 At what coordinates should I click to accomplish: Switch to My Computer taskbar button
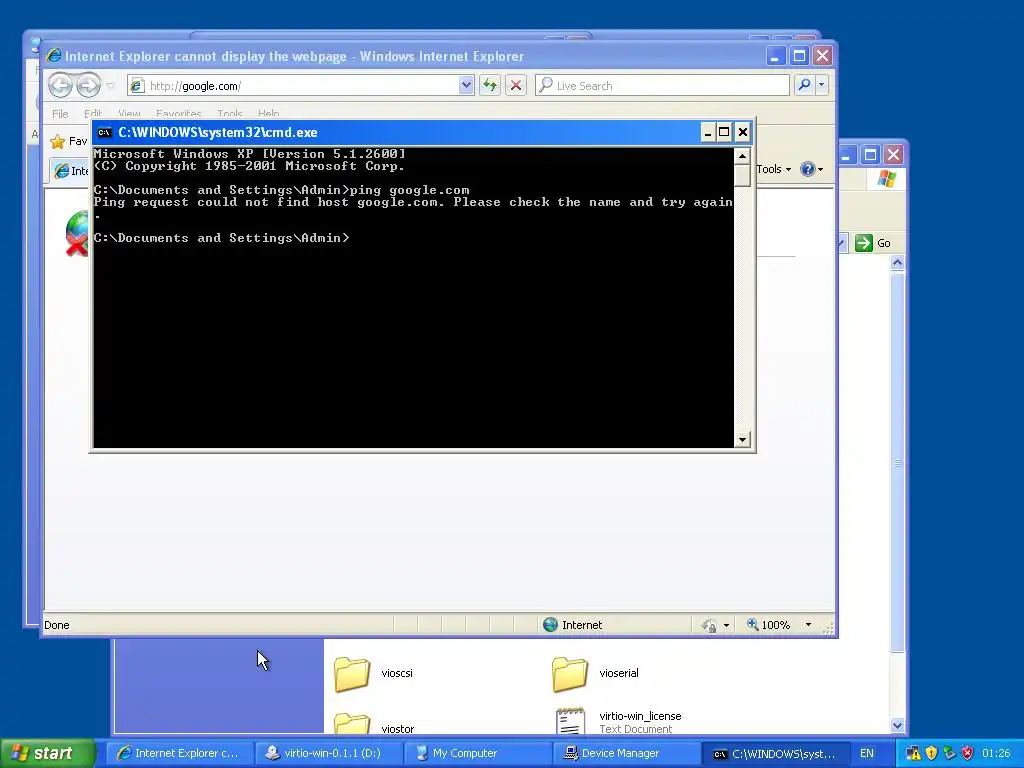click(476, 753)
